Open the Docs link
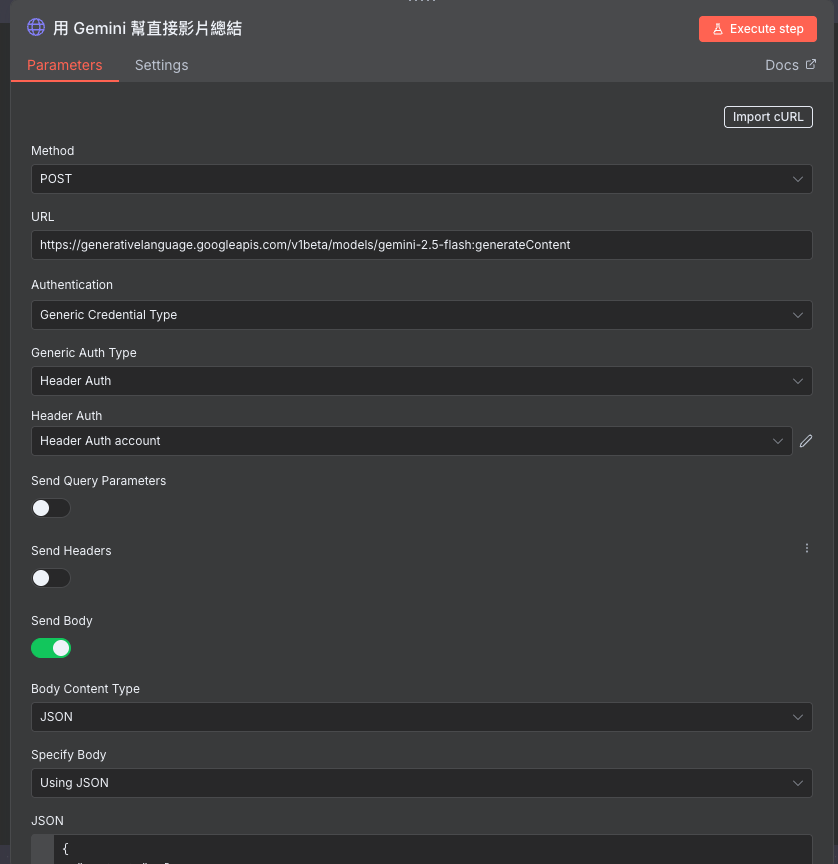Image resolution: width=838 pixels, height=864 pixels. [x=791, y=65]
